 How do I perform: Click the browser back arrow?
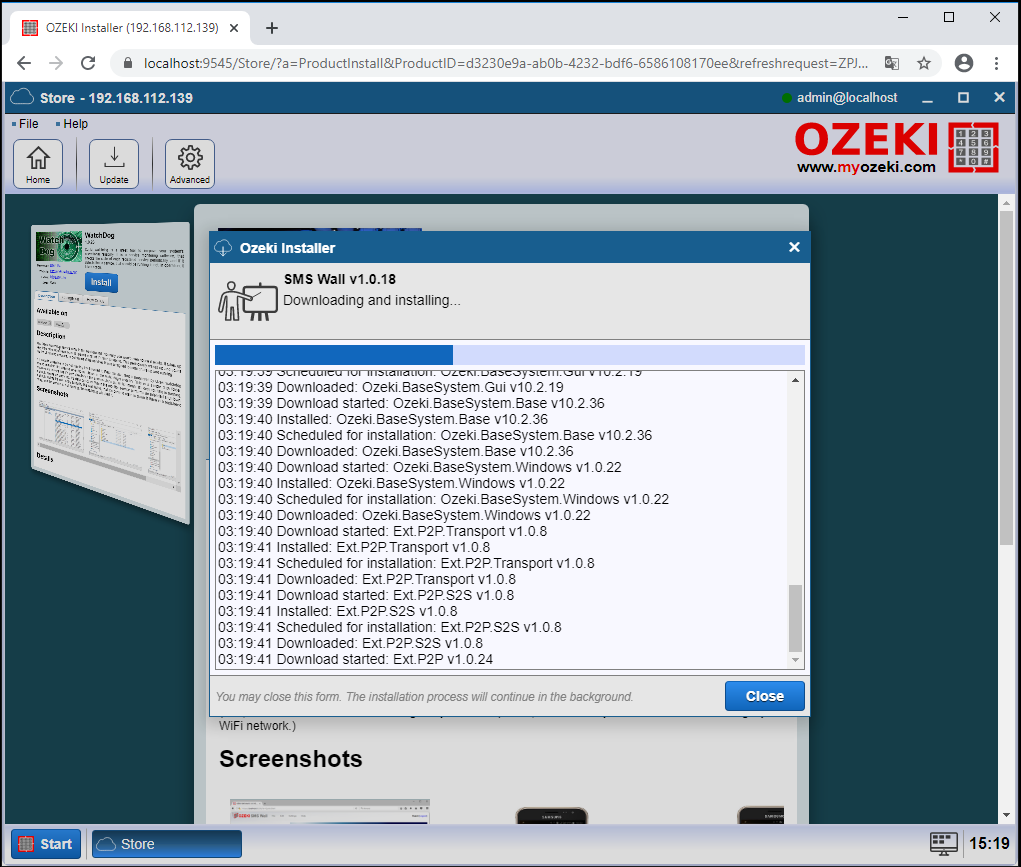click(x=24, y=63)
